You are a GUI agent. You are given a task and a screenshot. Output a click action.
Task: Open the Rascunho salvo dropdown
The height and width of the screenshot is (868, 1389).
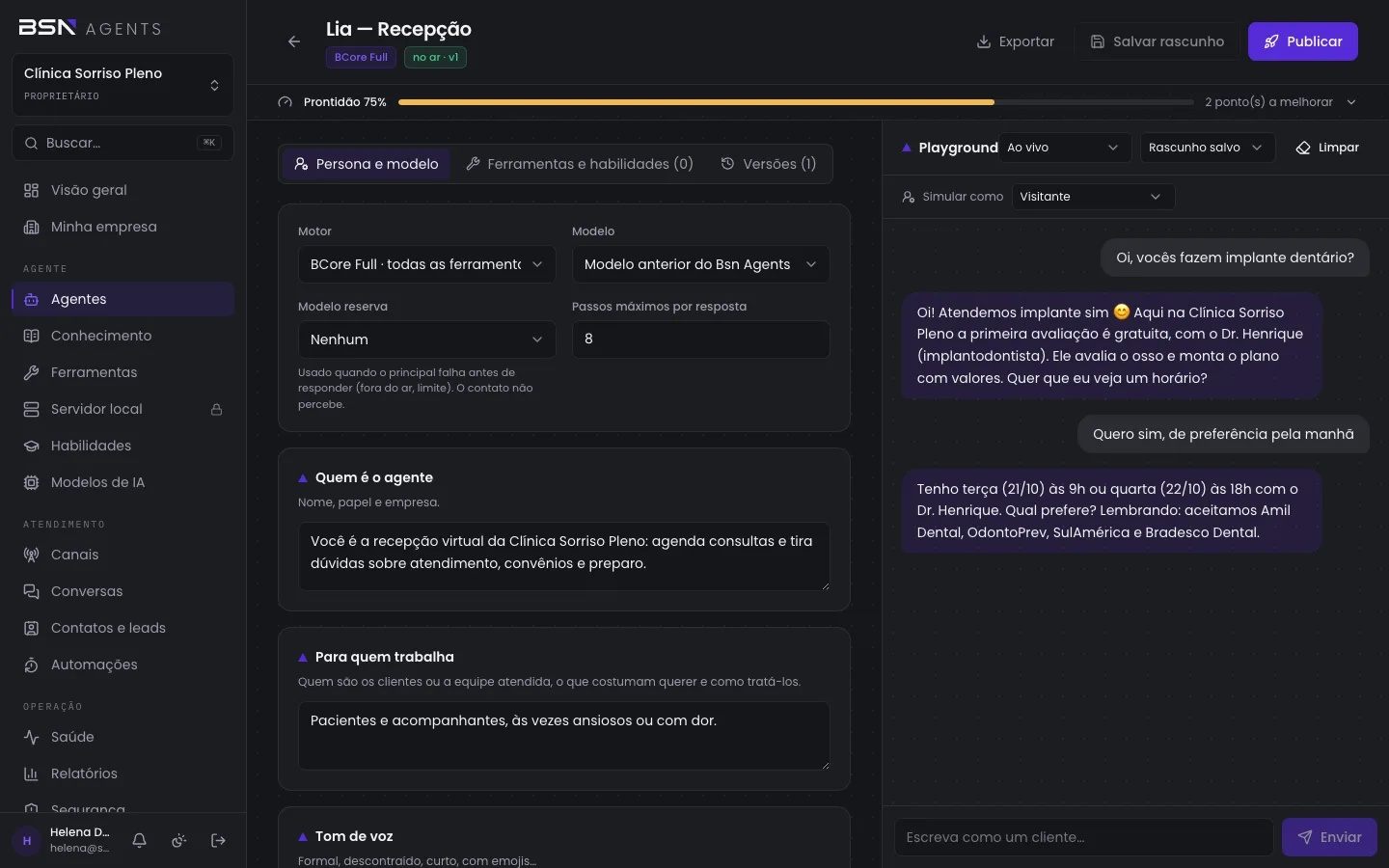click(1207, 148)
